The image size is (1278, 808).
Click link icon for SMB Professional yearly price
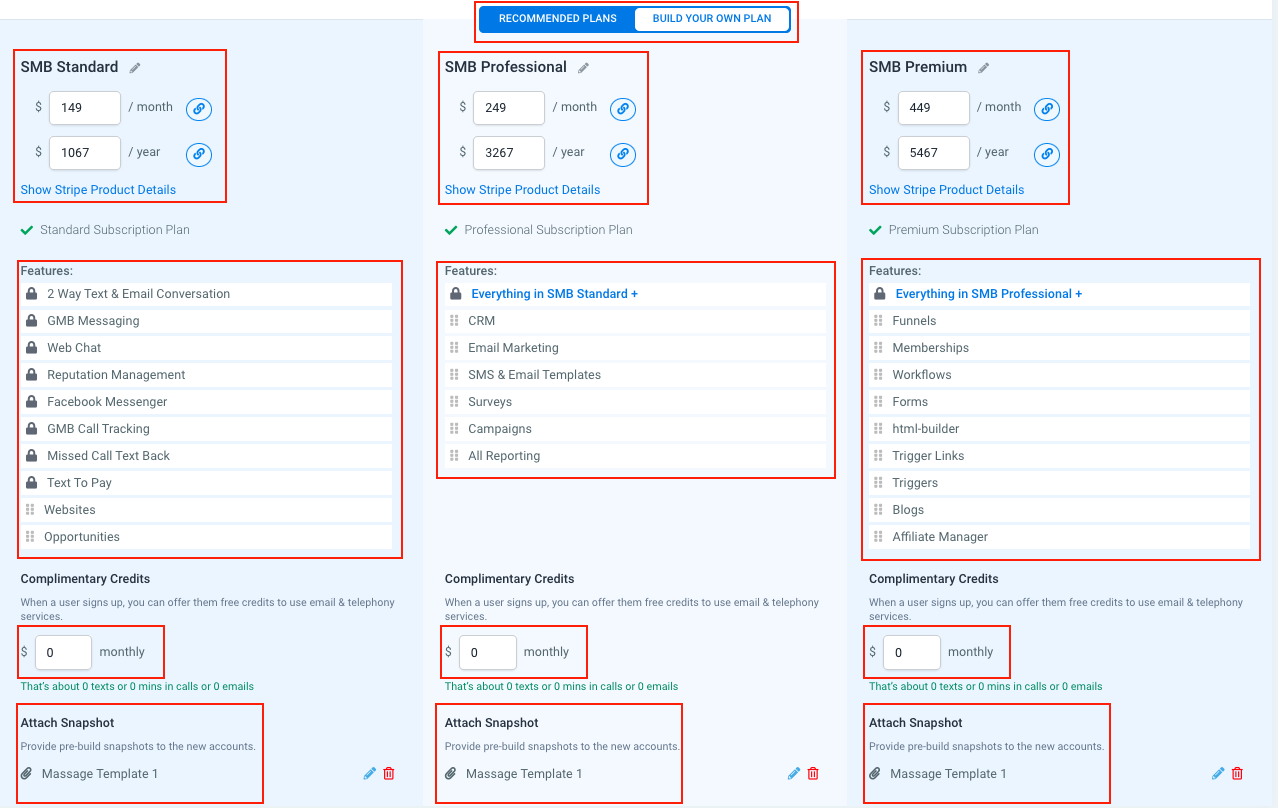(623, 154)
